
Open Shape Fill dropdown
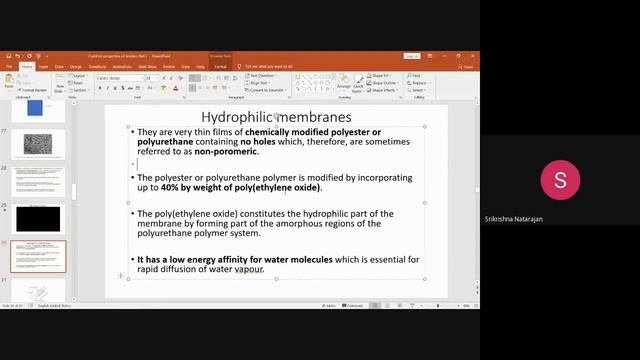pos(379,76)
